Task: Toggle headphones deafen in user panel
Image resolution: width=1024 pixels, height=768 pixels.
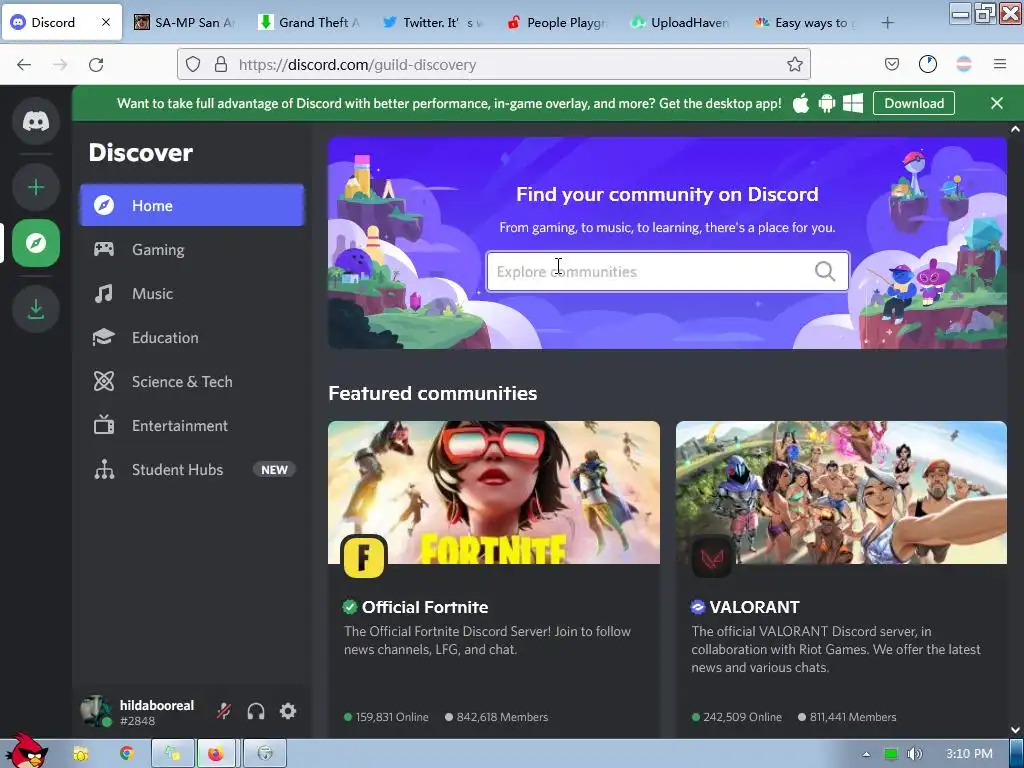Action: pyautogui.click(x=256, y=711)
